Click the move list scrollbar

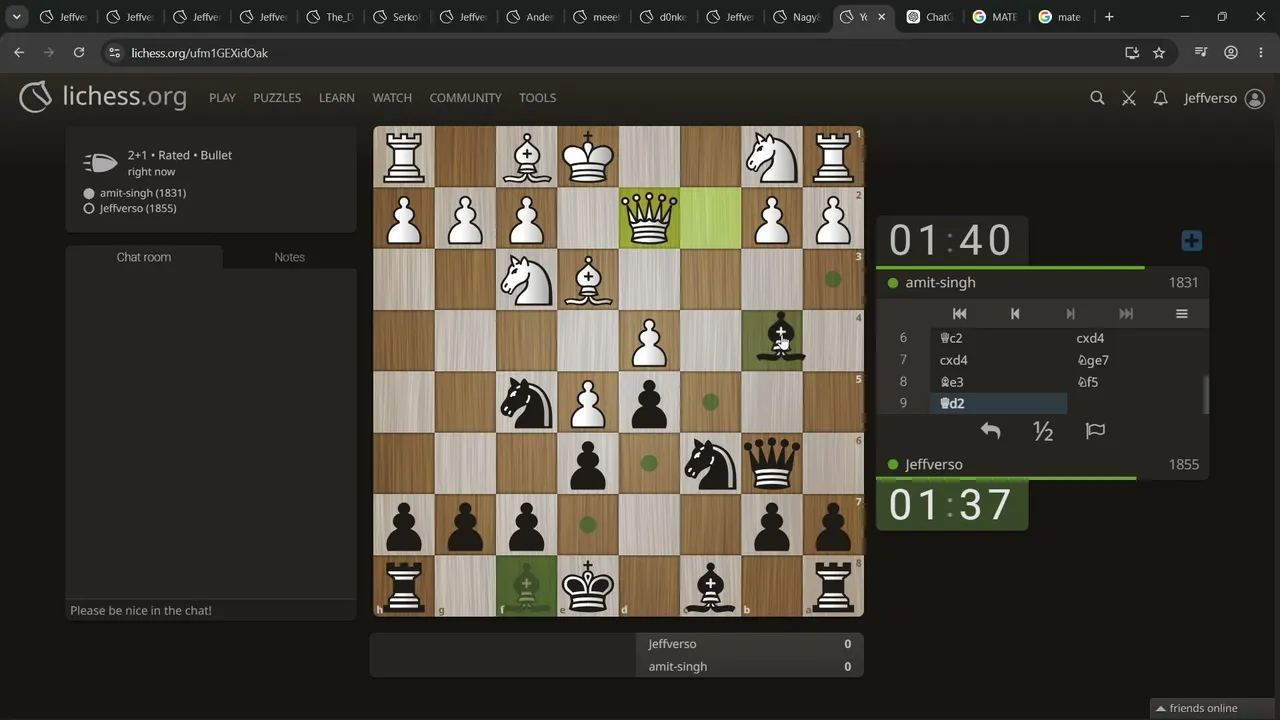(x=1206, y=394)
